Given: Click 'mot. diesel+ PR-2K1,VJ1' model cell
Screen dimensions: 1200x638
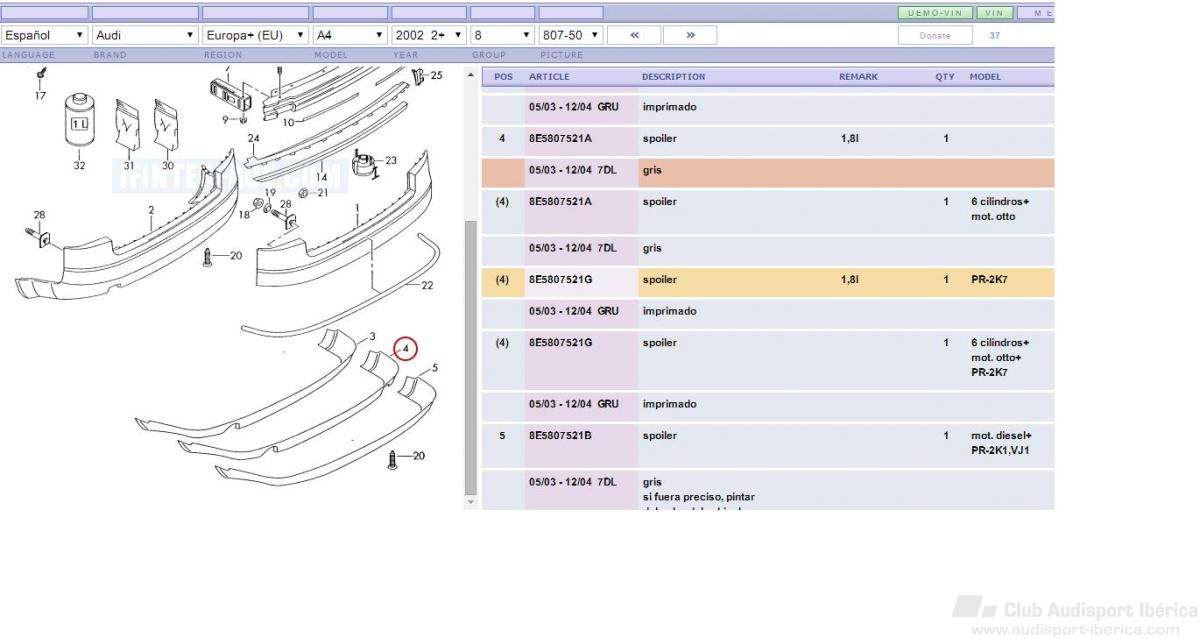Looking at the screenshot, I should (1001, 443).
